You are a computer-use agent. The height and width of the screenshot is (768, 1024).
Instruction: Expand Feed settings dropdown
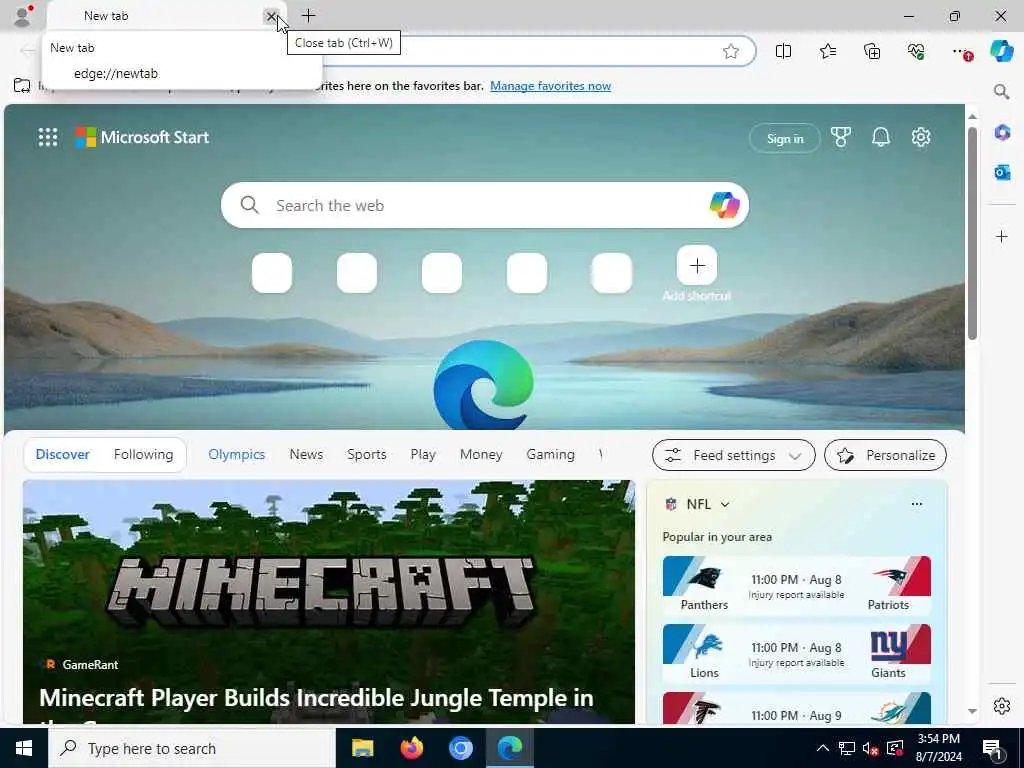[x=733, y=455]
